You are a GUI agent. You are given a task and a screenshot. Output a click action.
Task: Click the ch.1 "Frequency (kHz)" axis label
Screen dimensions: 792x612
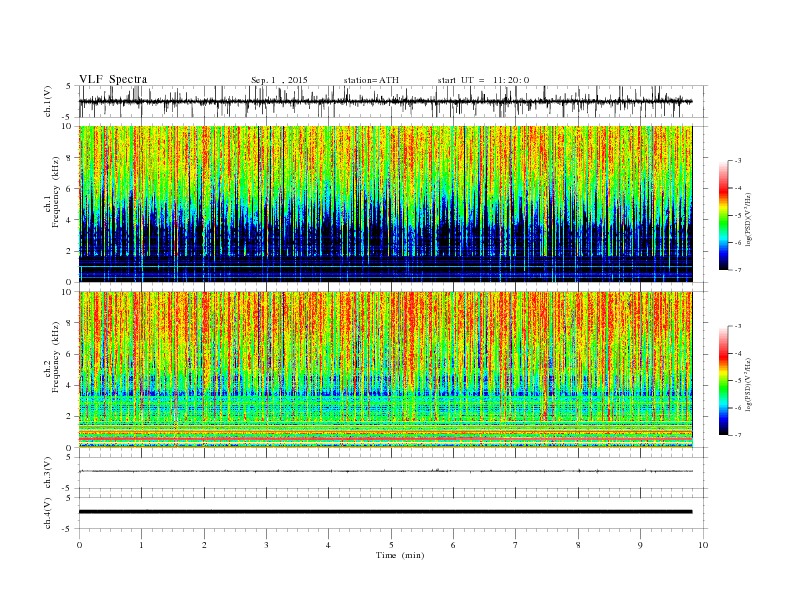tap(56, 192)
